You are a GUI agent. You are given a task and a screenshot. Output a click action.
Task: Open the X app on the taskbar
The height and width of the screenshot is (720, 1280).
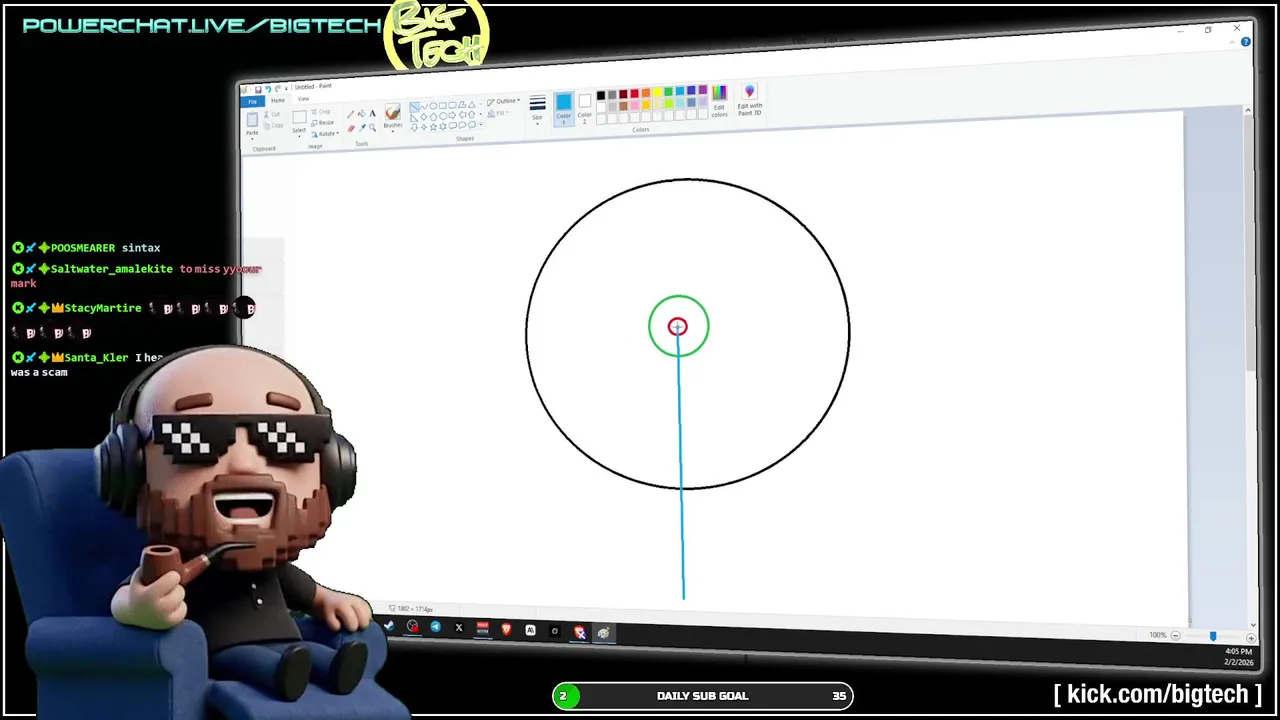(459, 627)
